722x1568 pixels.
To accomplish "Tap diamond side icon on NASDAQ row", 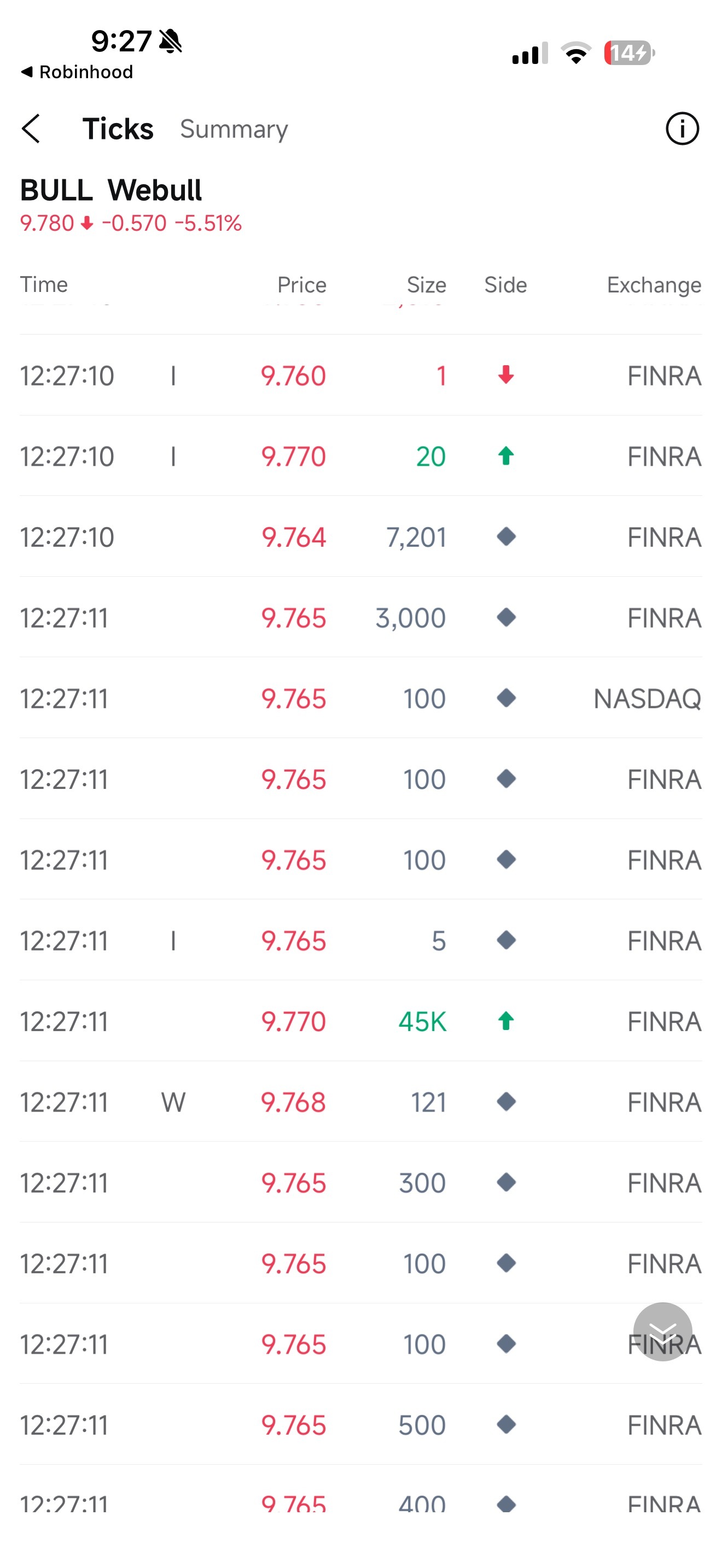I will tap(506, 698).
